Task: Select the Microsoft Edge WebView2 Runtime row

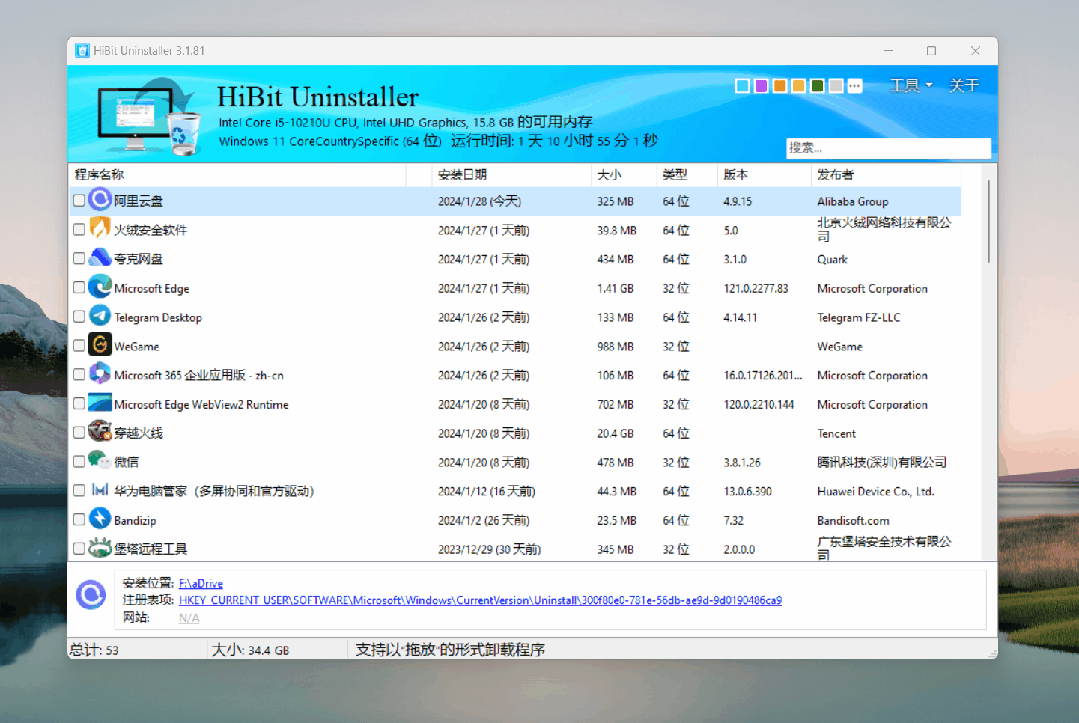Action: [515, 404]
